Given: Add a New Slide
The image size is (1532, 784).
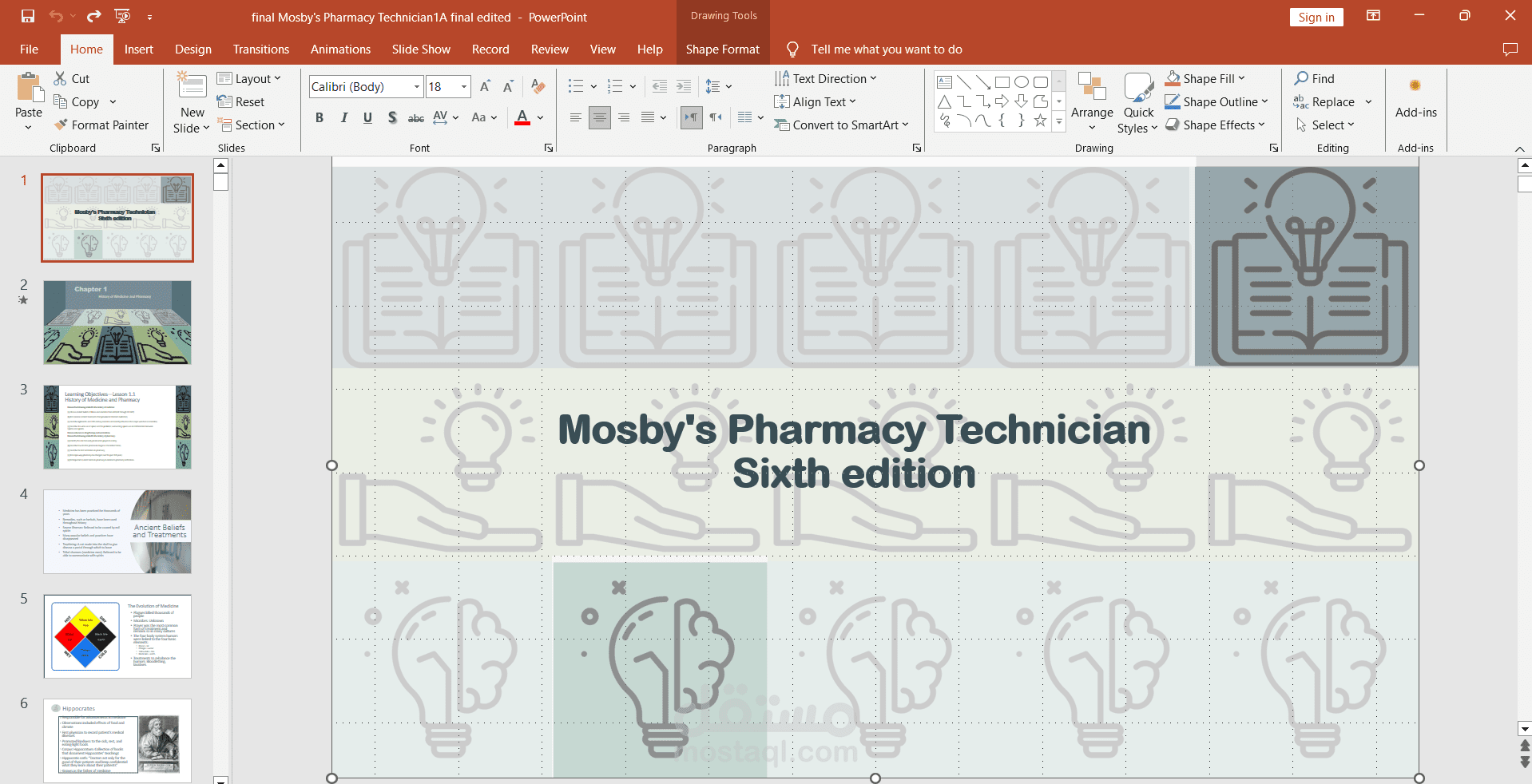Looking at the screenshot, I should 192,103.
